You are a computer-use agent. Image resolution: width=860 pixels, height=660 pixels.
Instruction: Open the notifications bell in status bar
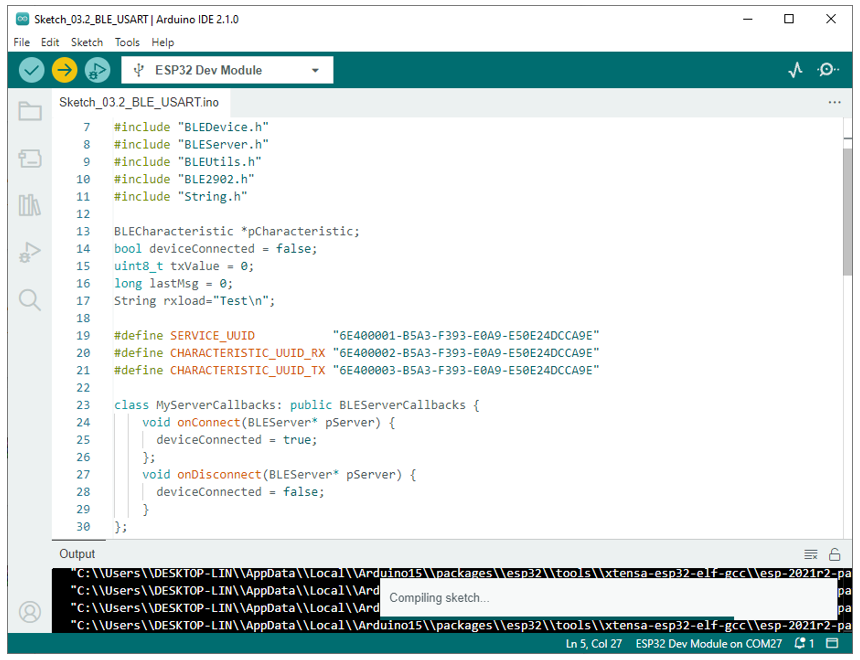click(804, 644)
